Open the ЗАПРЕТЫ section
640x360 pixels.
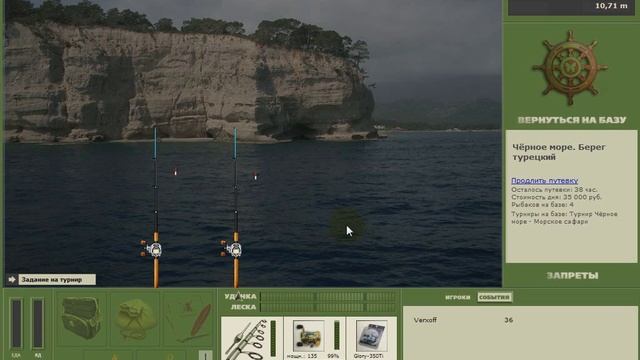click(x=572, y=276)
